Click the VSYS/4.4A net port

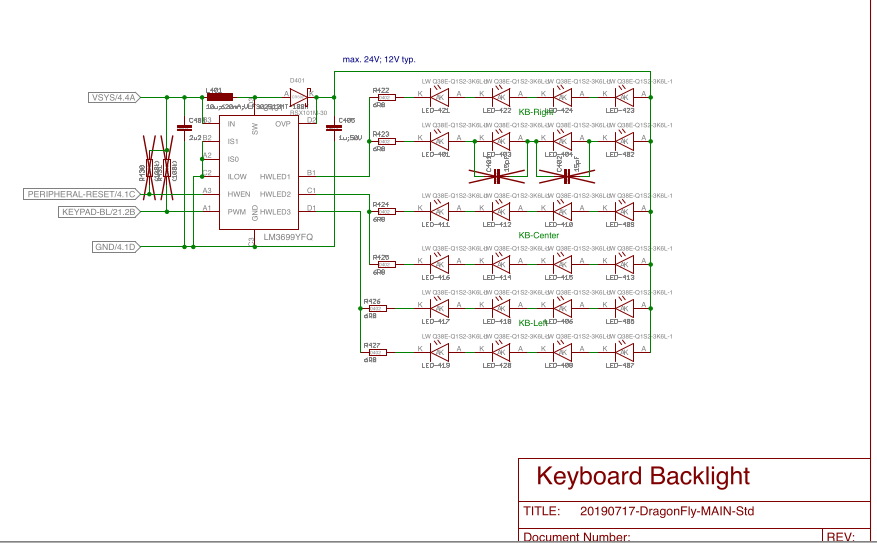pyautogui.click(x=113, y=98)
